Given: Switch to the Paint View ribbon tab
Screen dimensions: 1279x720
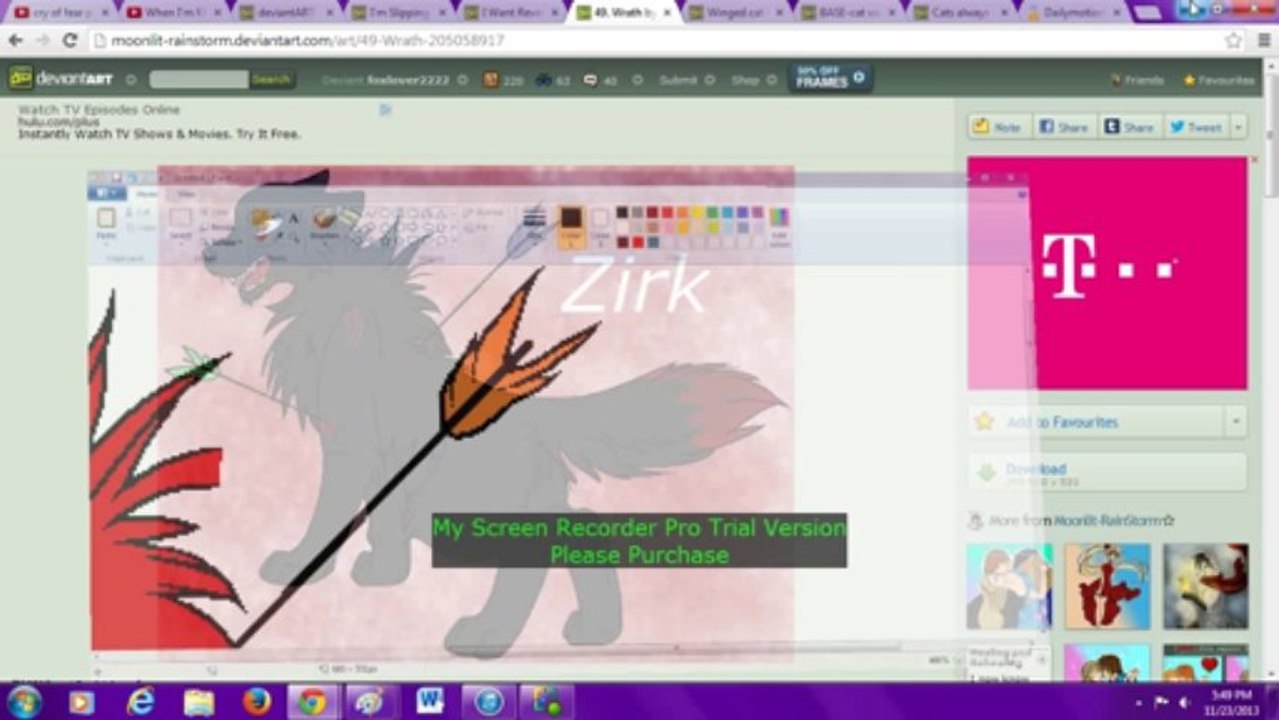Looking at the screenshot, I should tap(187, 193).
